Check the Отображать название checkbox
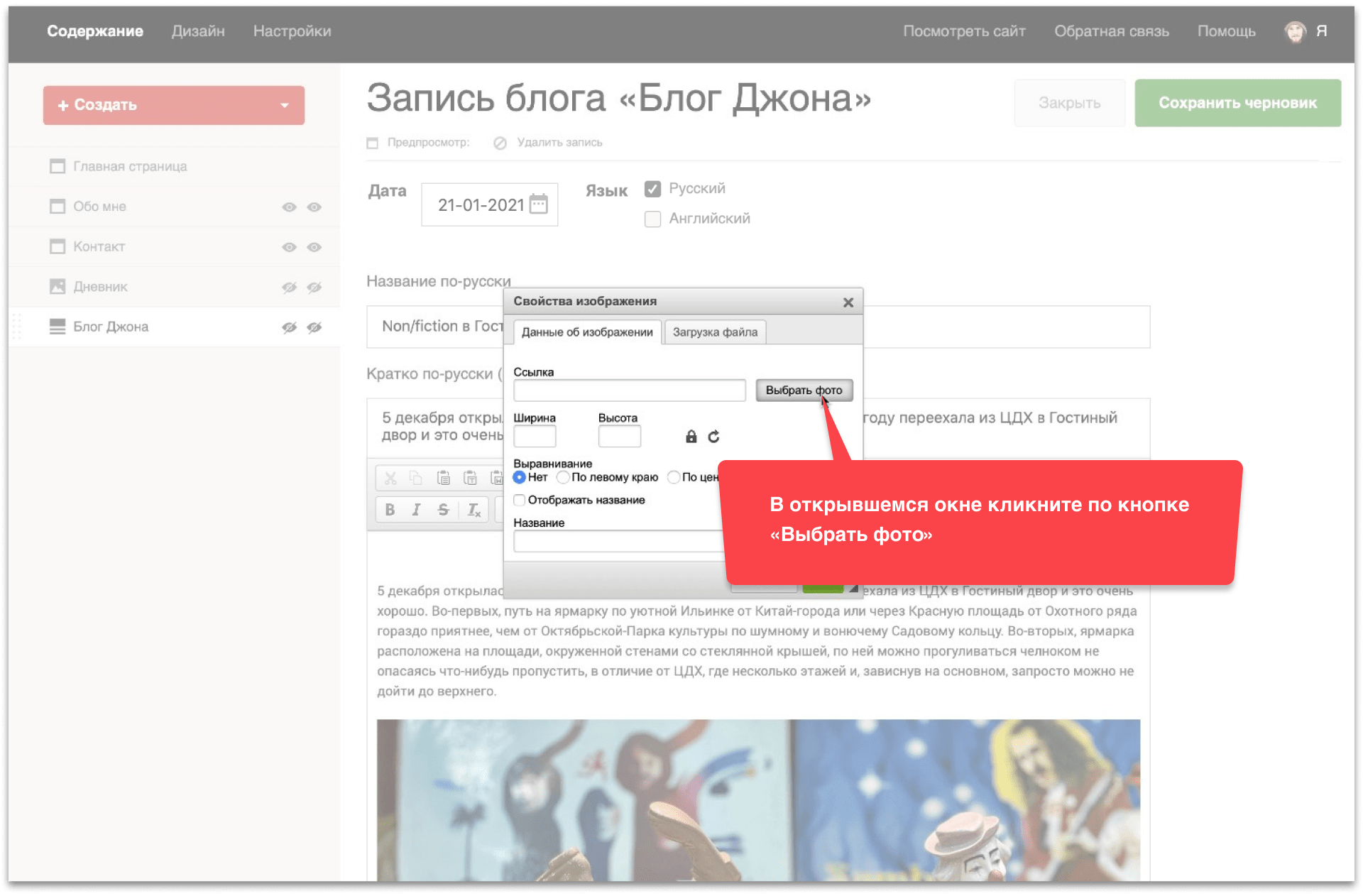The height and width of the screenshot is (896, 1363). pyautogui.click(x=520, y=500)
